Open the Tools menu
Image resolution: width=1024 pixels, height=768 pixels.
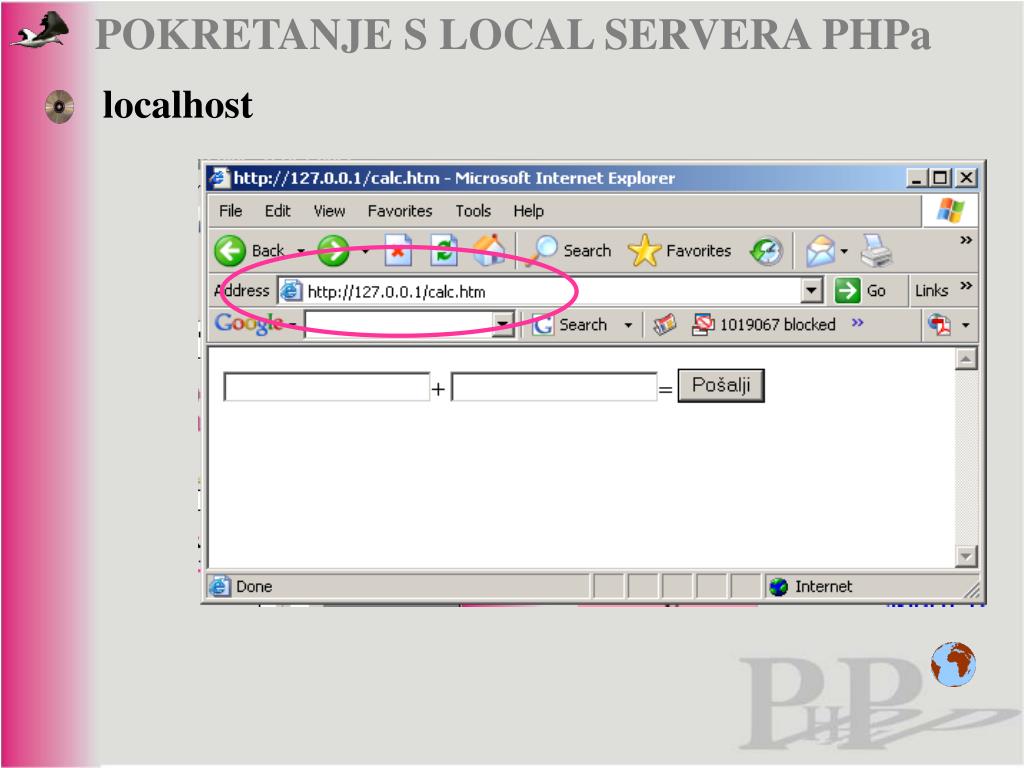tap(473, 211)
